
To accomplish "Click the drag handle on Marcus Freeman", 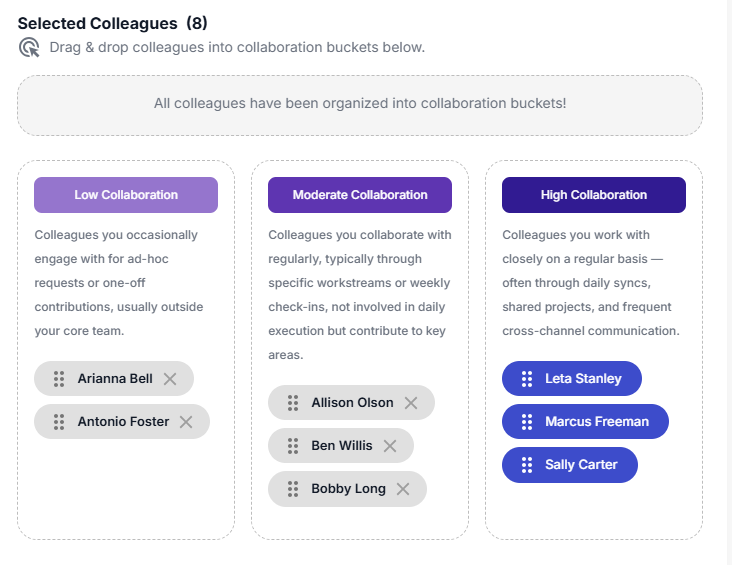I will tap(527, 422).
